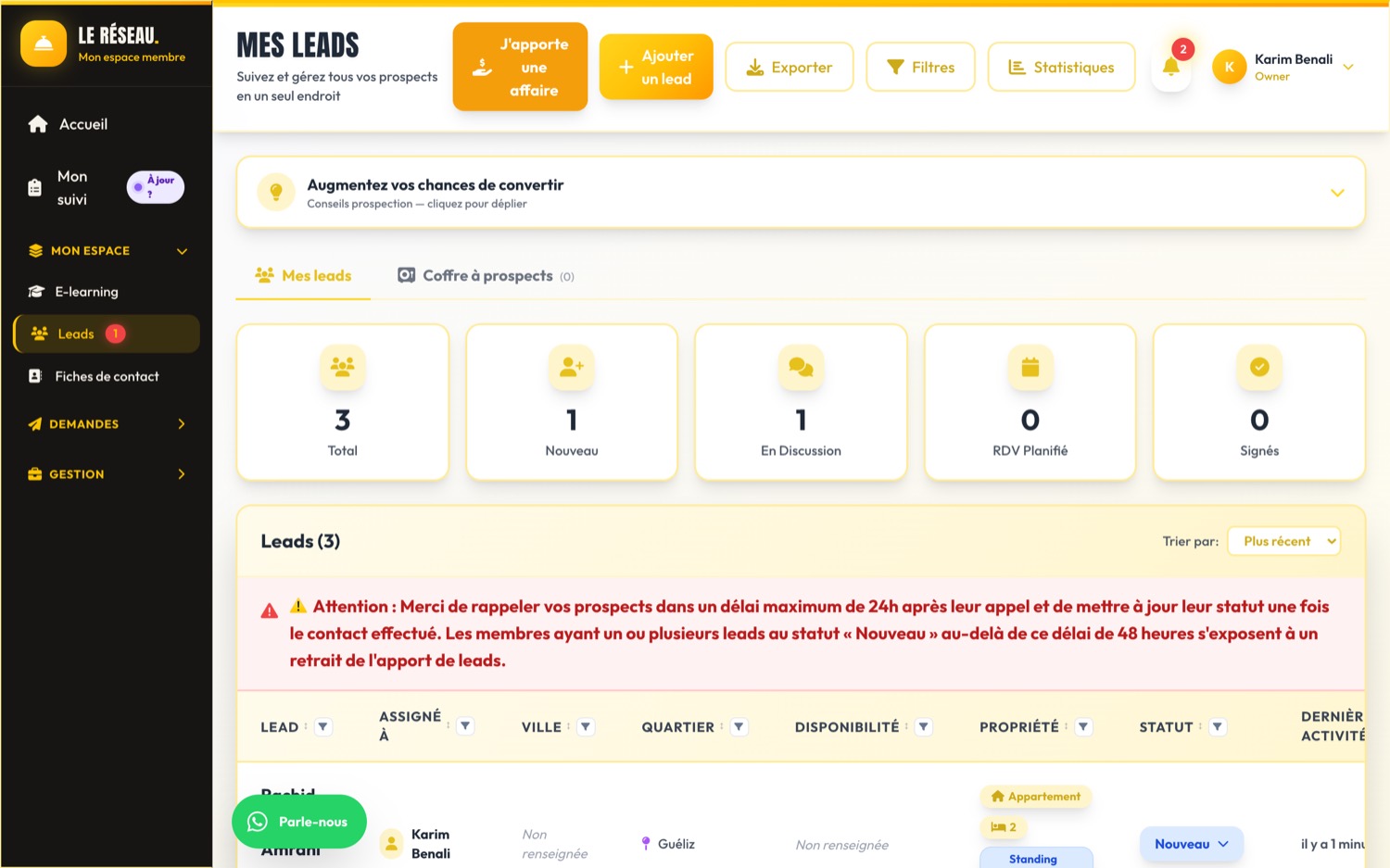Click the En Discussion stat card
1390x868 pixels.
click(x=801, y=402)
